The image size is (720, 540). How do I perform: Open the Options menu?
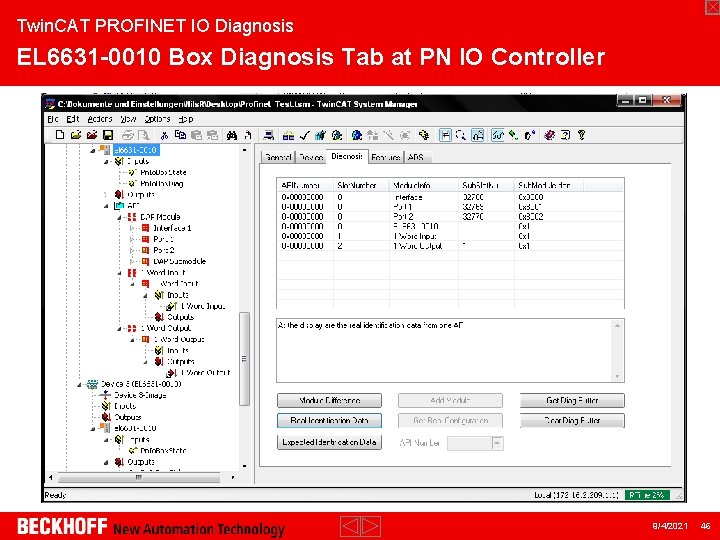pyautogui.click(x=157, y=119)
